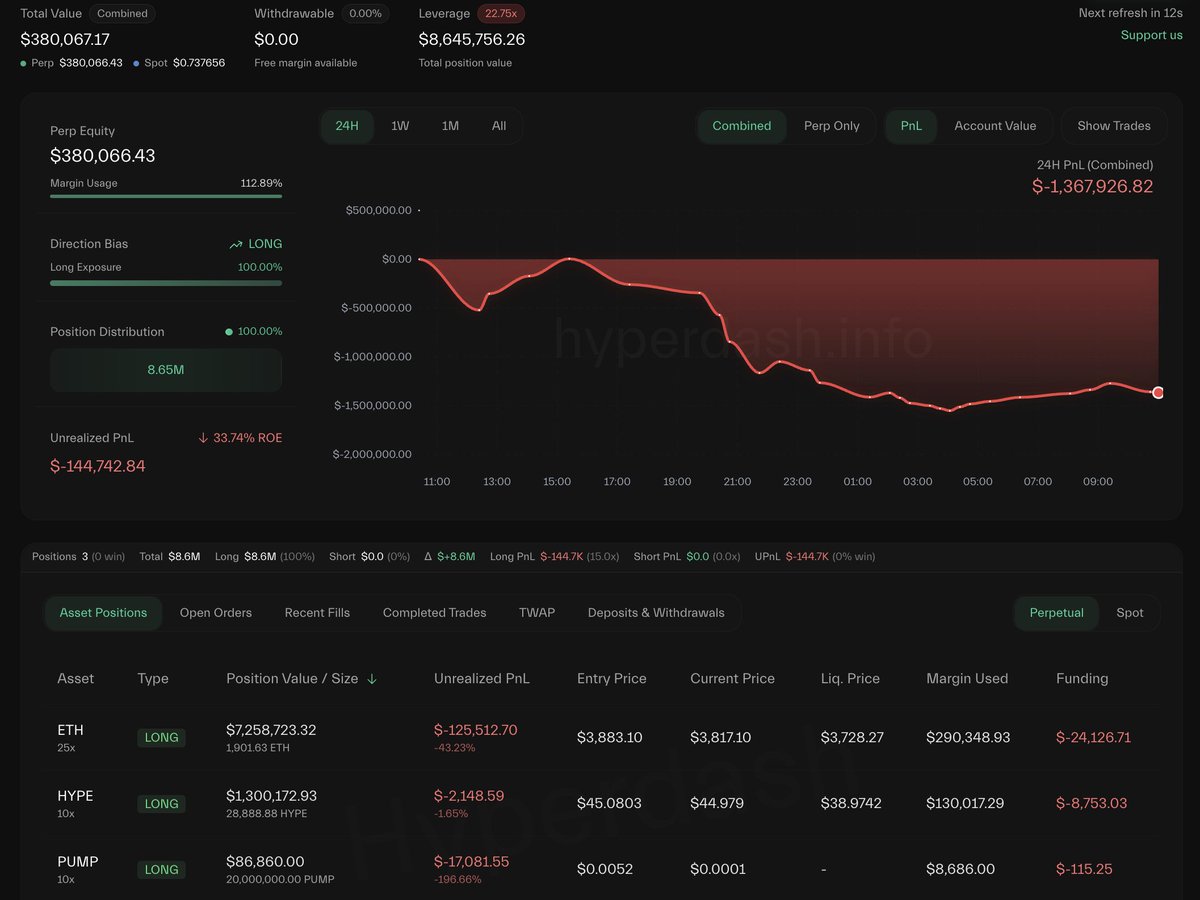The height and width of the screenshot is (900, 1200).
Task: Click the green Perp legend dot
Action: point(24,63)
